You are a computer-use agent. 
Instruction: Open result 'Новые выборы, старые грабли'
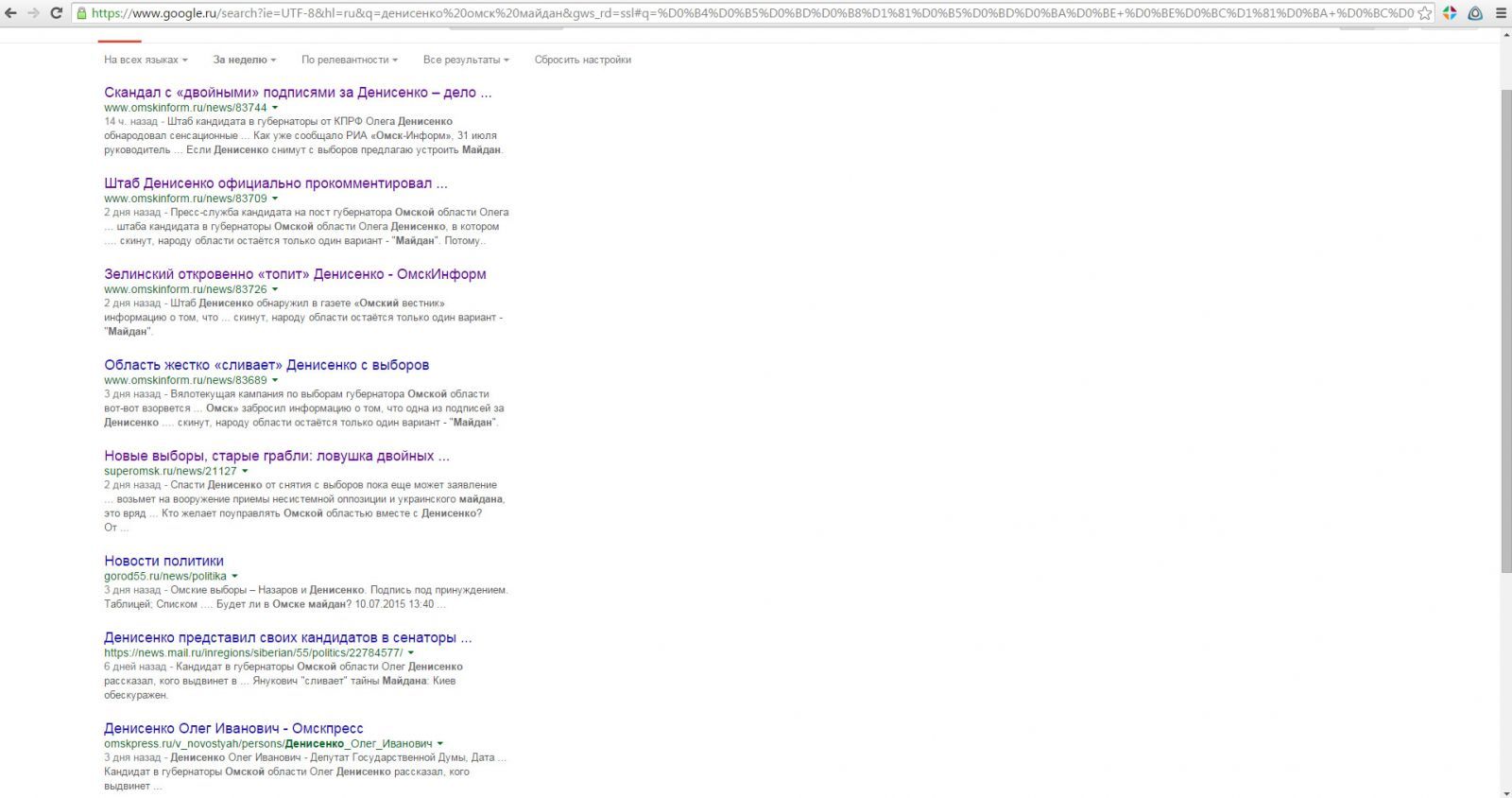tap(277, 456)
